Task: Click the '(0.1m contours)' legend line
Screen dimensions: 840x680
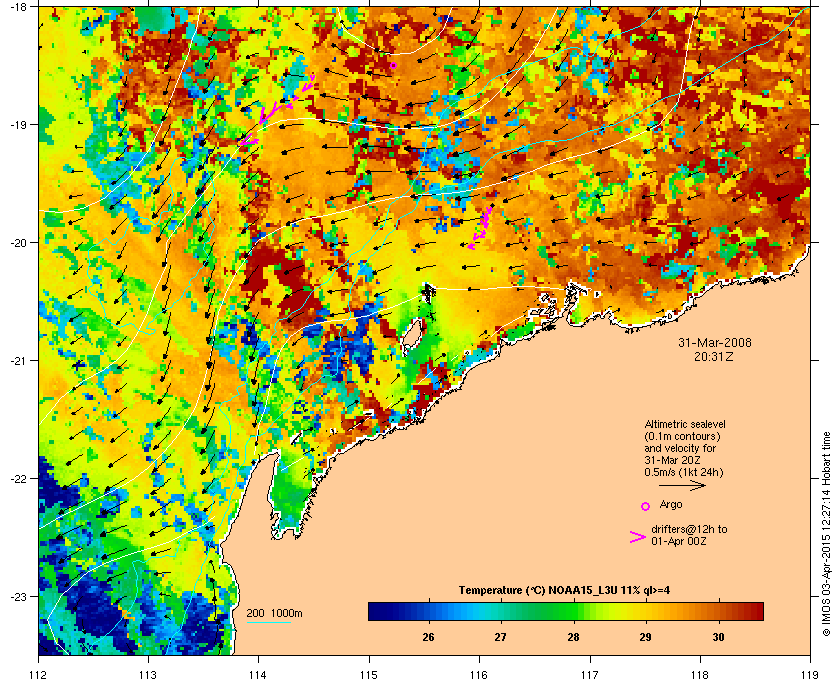Action: coord(682,436)
